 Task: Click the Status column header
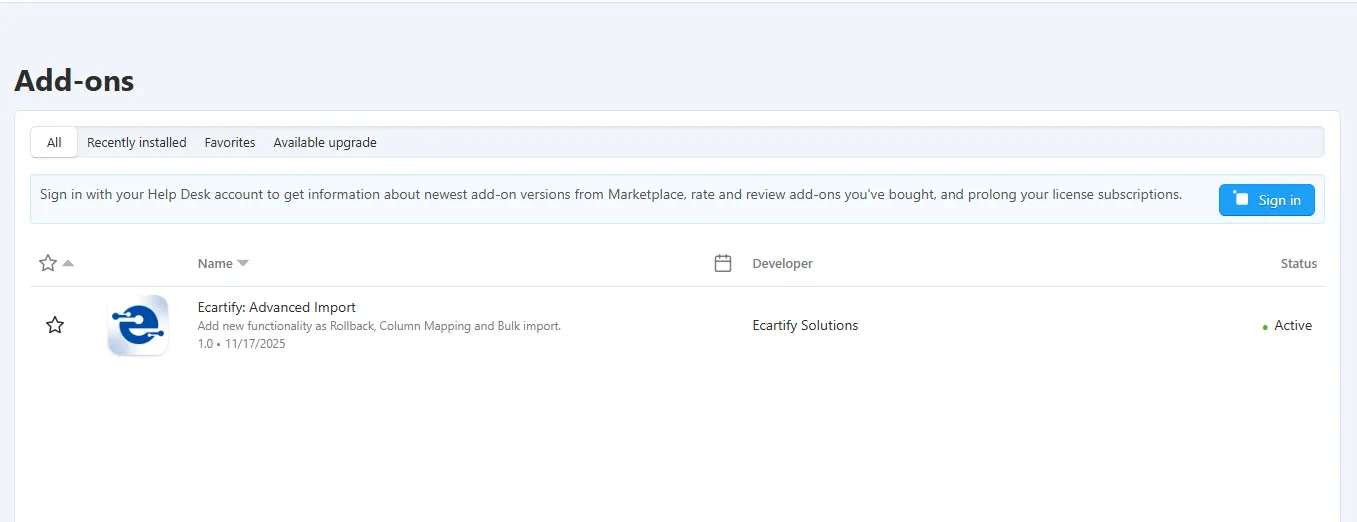(1298, 264)
